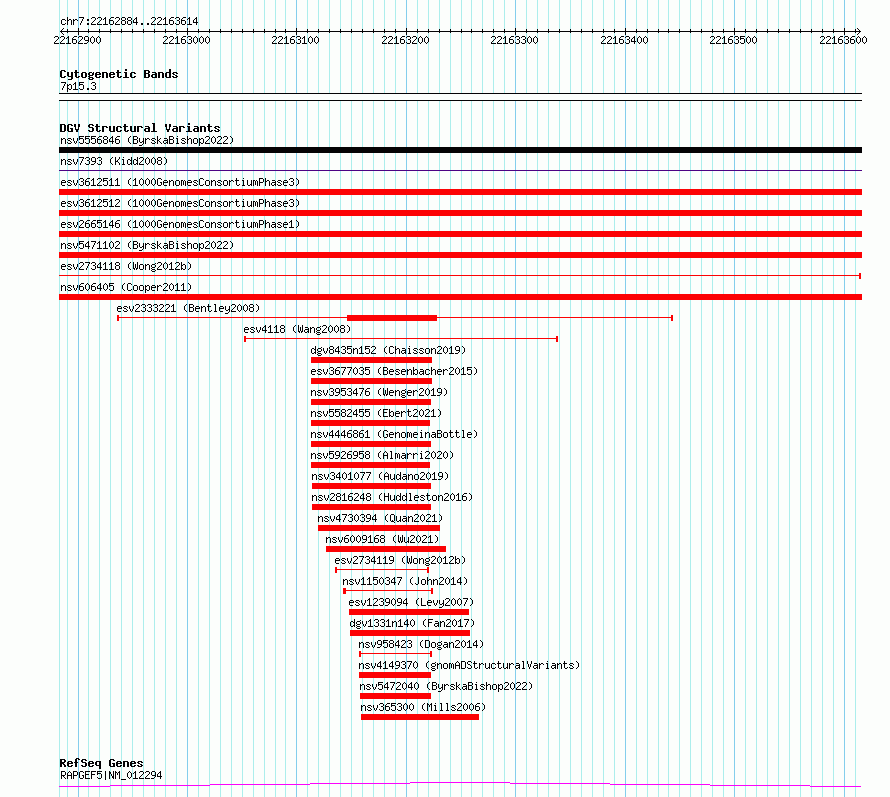890x797 pixels.
Task: Click nsv5582455 (Ebert2021) label
Action: pyautogui.click(x=376, y=413)
